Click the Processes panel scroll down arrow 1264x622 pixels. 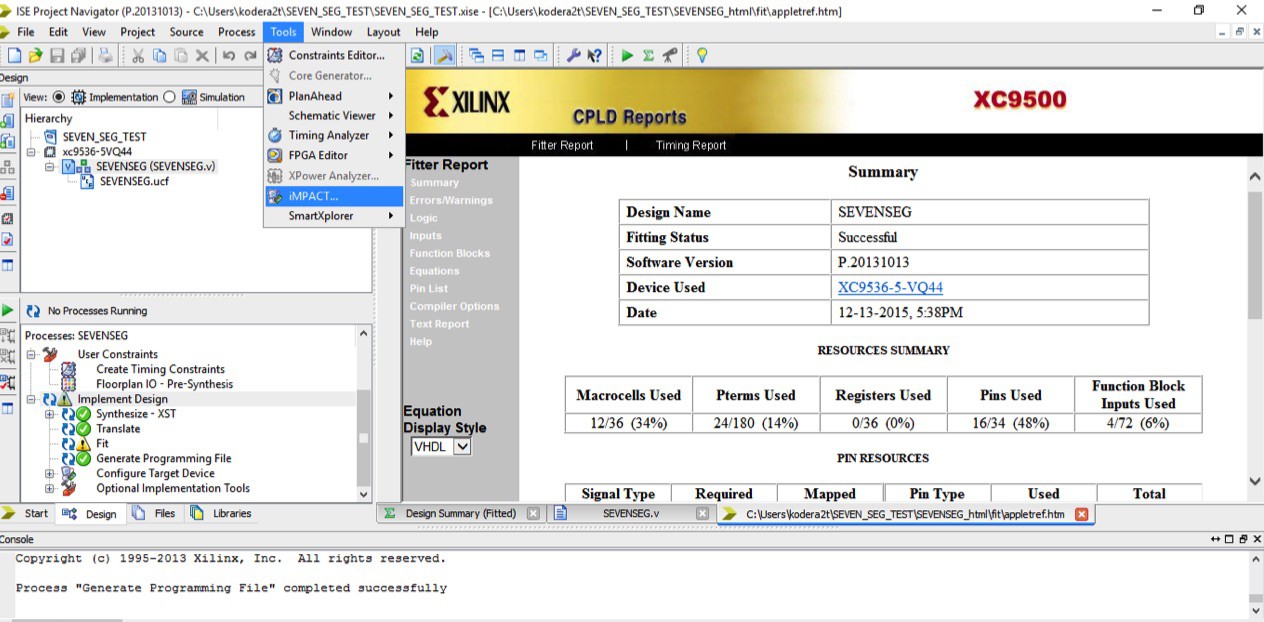coord(363,494)
